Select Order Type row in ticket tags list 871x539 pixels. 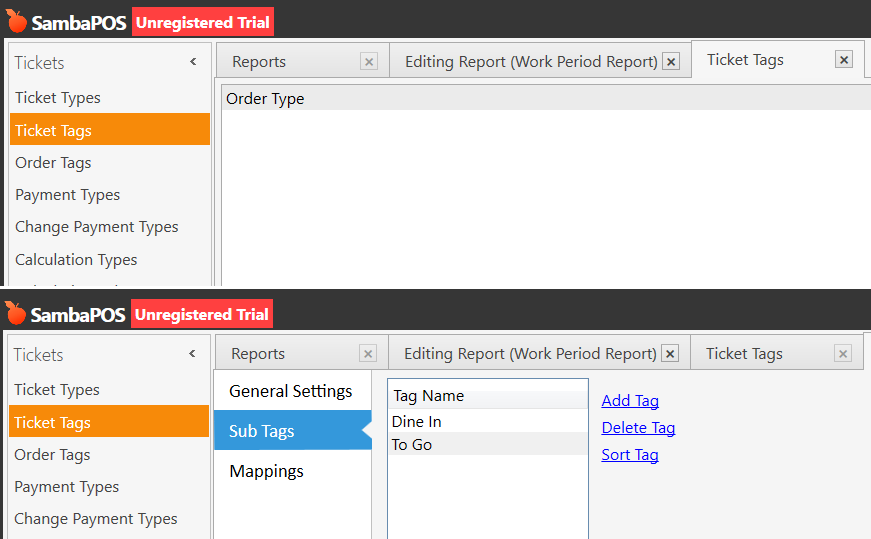click(x=546, y=98)
